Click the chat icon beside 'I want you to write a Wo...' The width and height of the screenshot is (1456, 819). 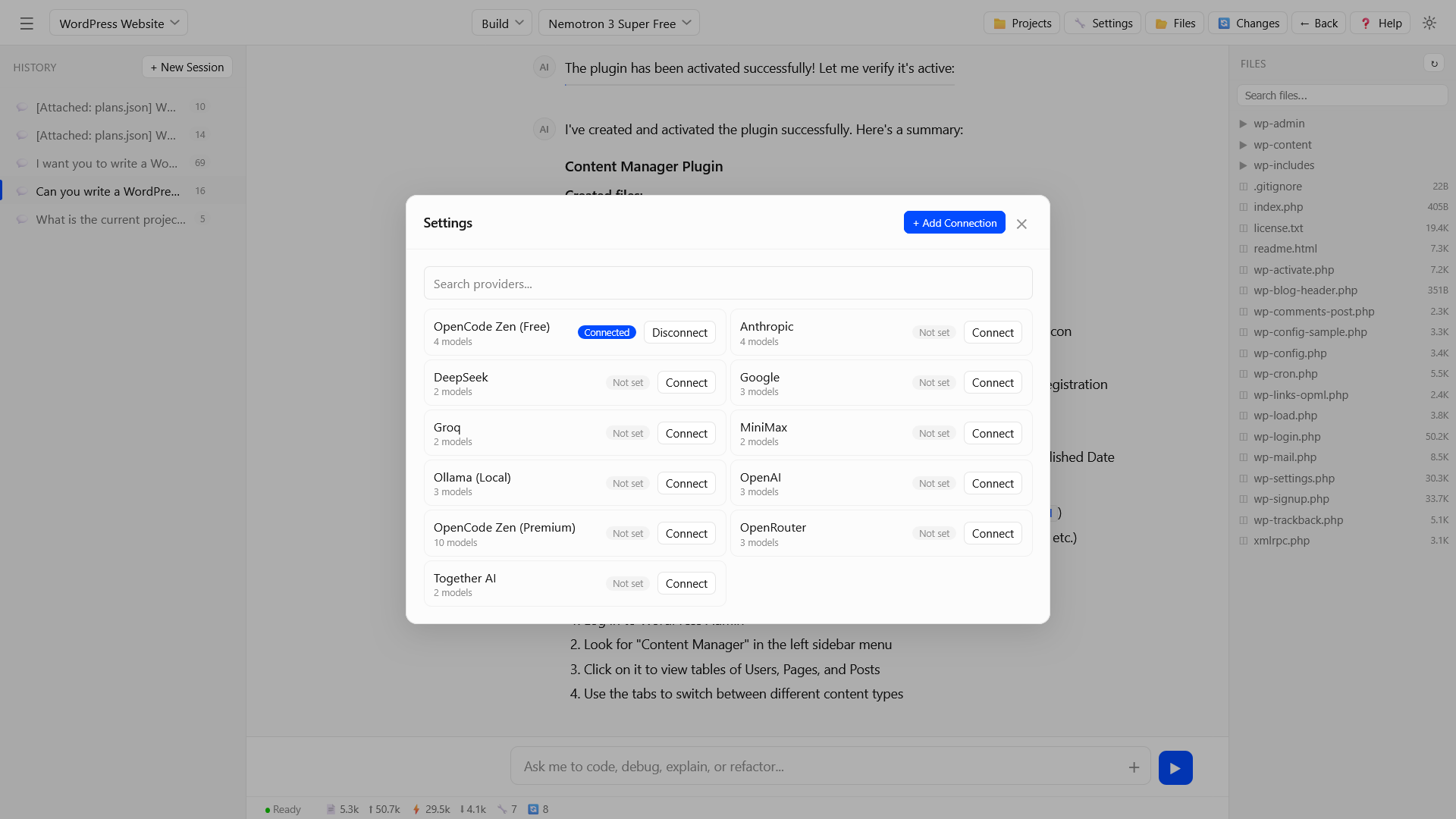[x=22, y=163]
